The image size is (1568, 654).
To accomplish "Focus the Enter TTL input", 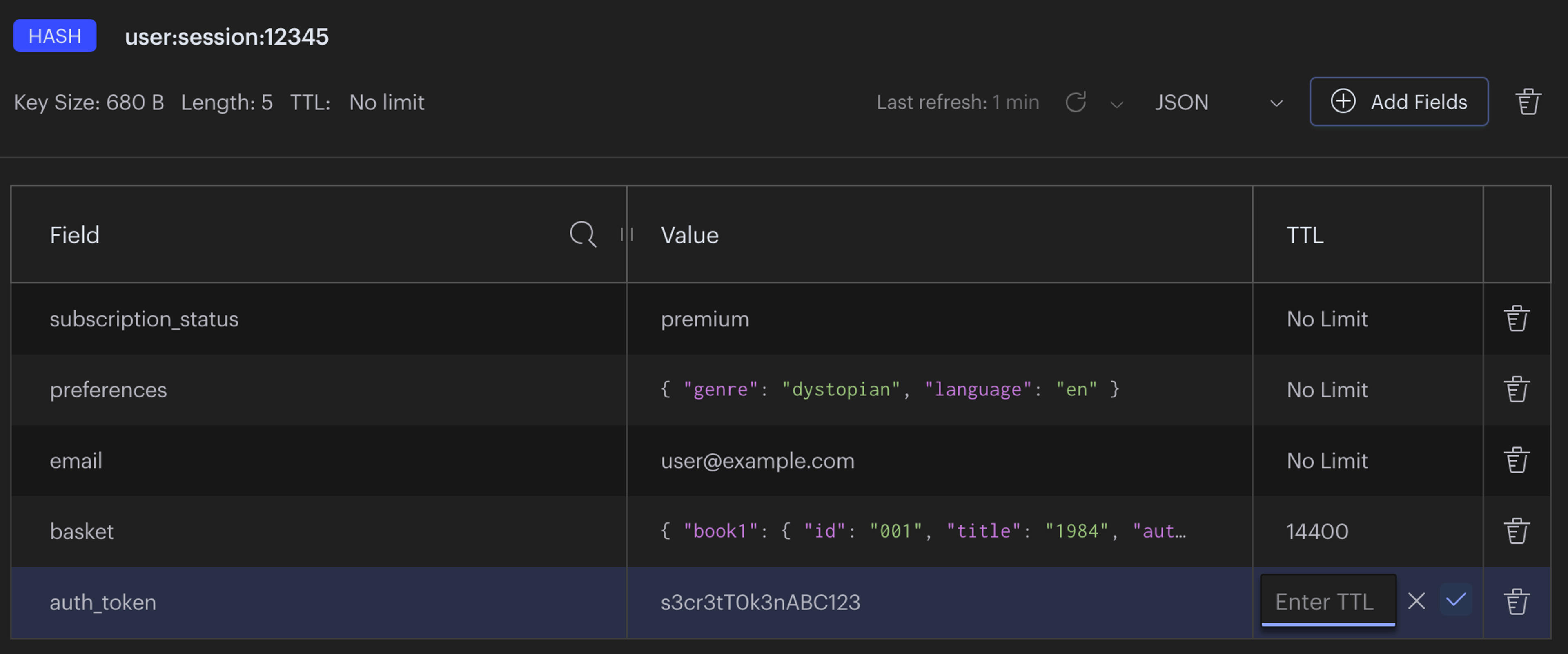I will coord(1327,602).
